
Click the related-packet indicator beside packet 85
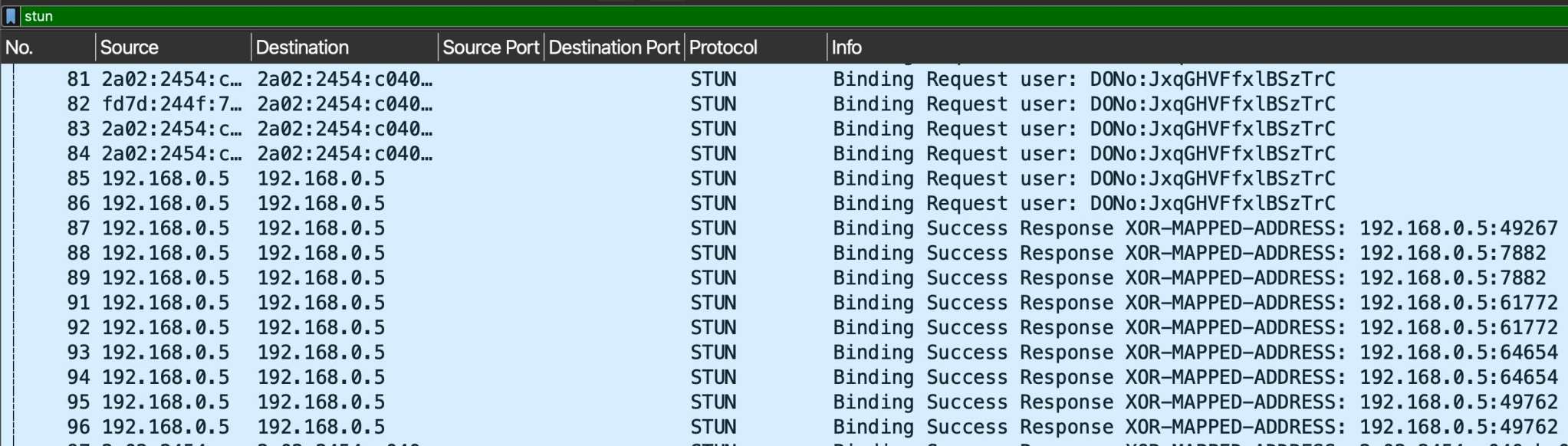(x=15, y=178)
